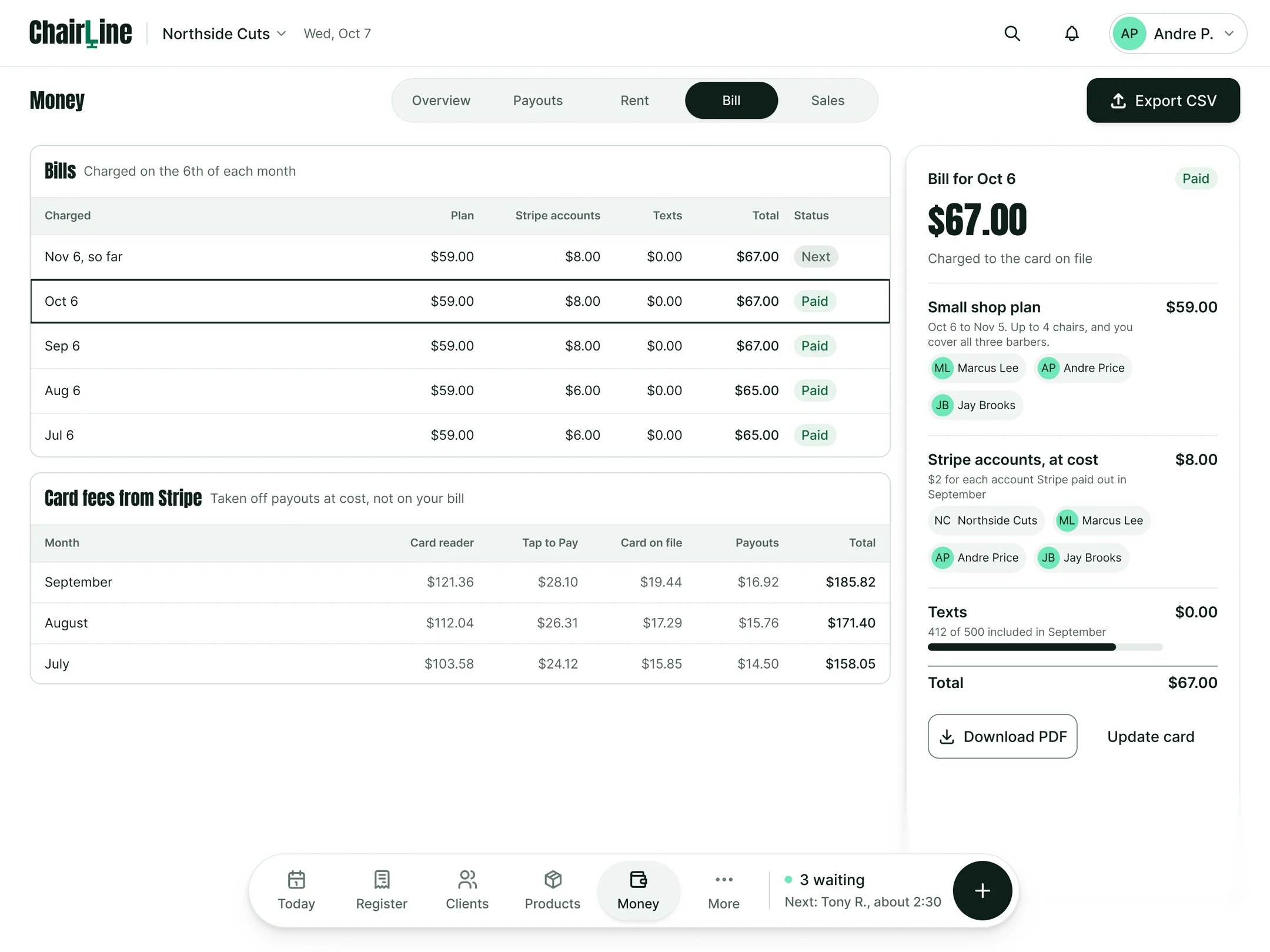
Task: Select the Oct 6 bill row
Action: point(460,301)
